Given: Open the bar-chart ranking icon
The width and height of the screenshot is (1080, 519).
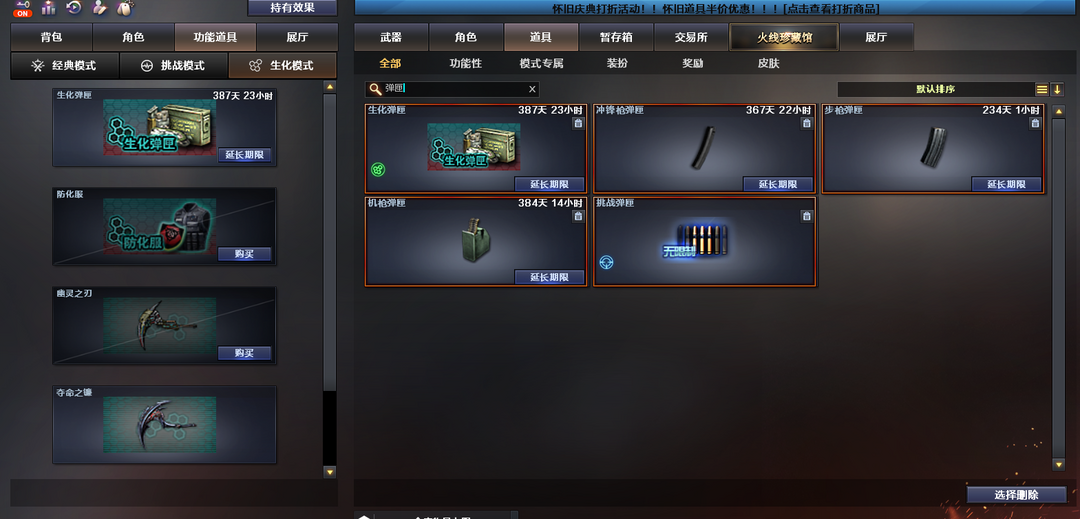Looking at the screenshot, I should (x=48, y=8).
